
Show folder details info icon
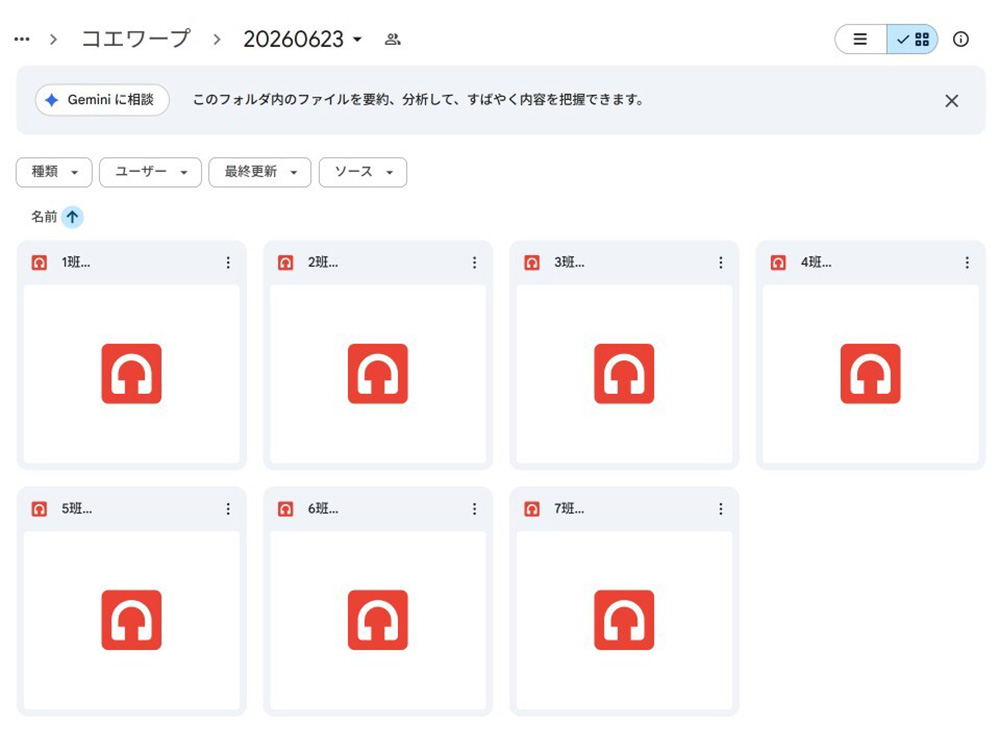[x=961, y=40]
